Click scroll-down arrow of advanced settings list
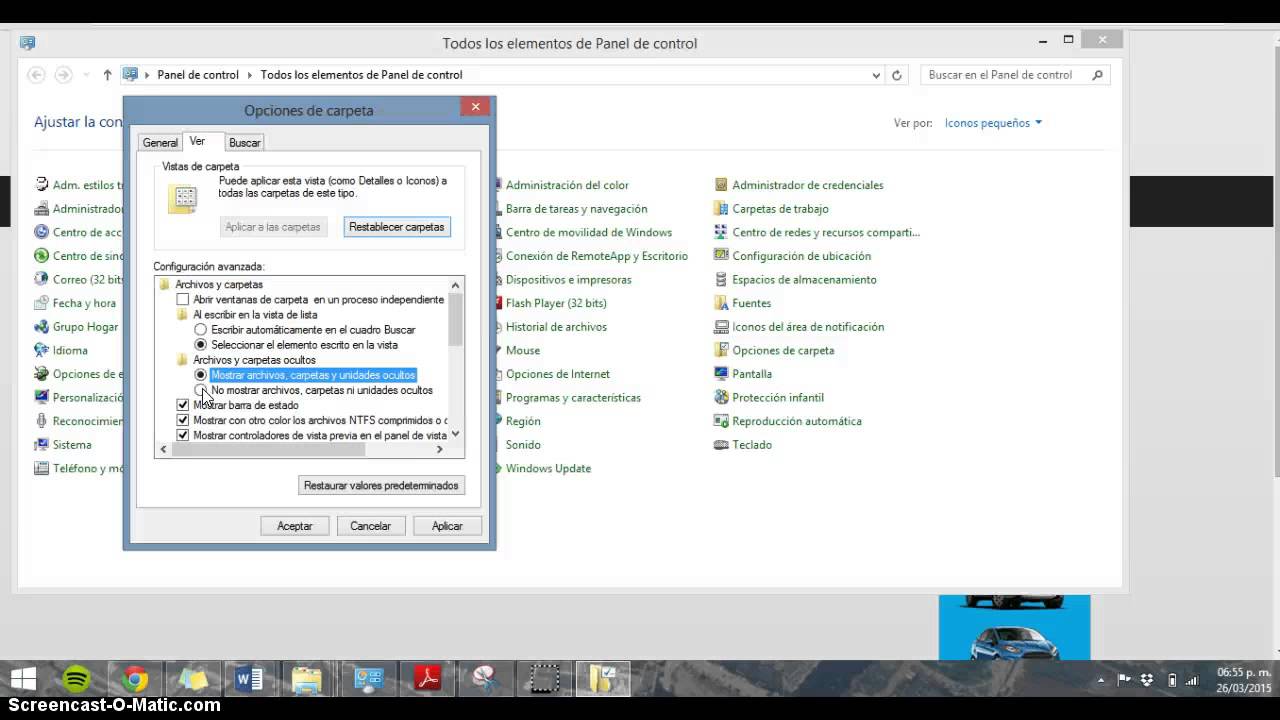This screenshot has width=1280, height=720. (x=456, y=434)
